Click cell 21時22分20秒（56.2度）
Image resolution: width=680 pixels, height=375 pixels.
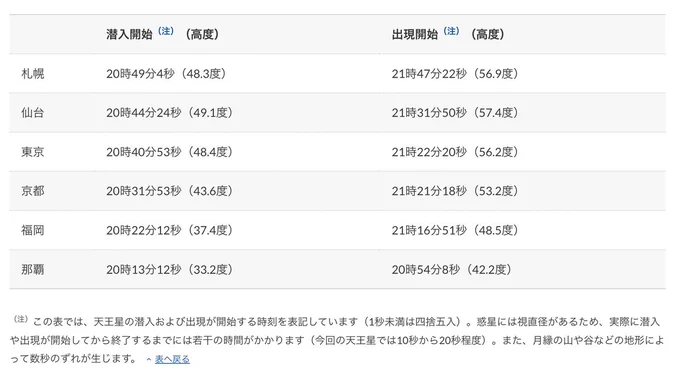coord(455,152)
